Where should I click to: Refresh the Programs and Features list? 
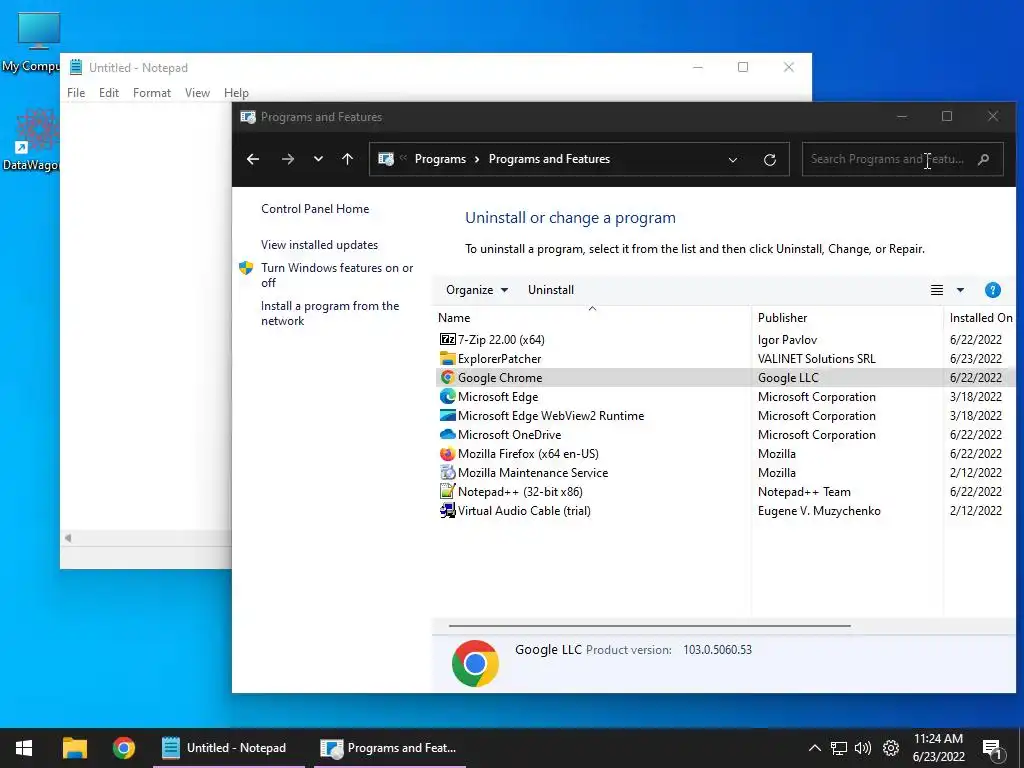point(770,159)
